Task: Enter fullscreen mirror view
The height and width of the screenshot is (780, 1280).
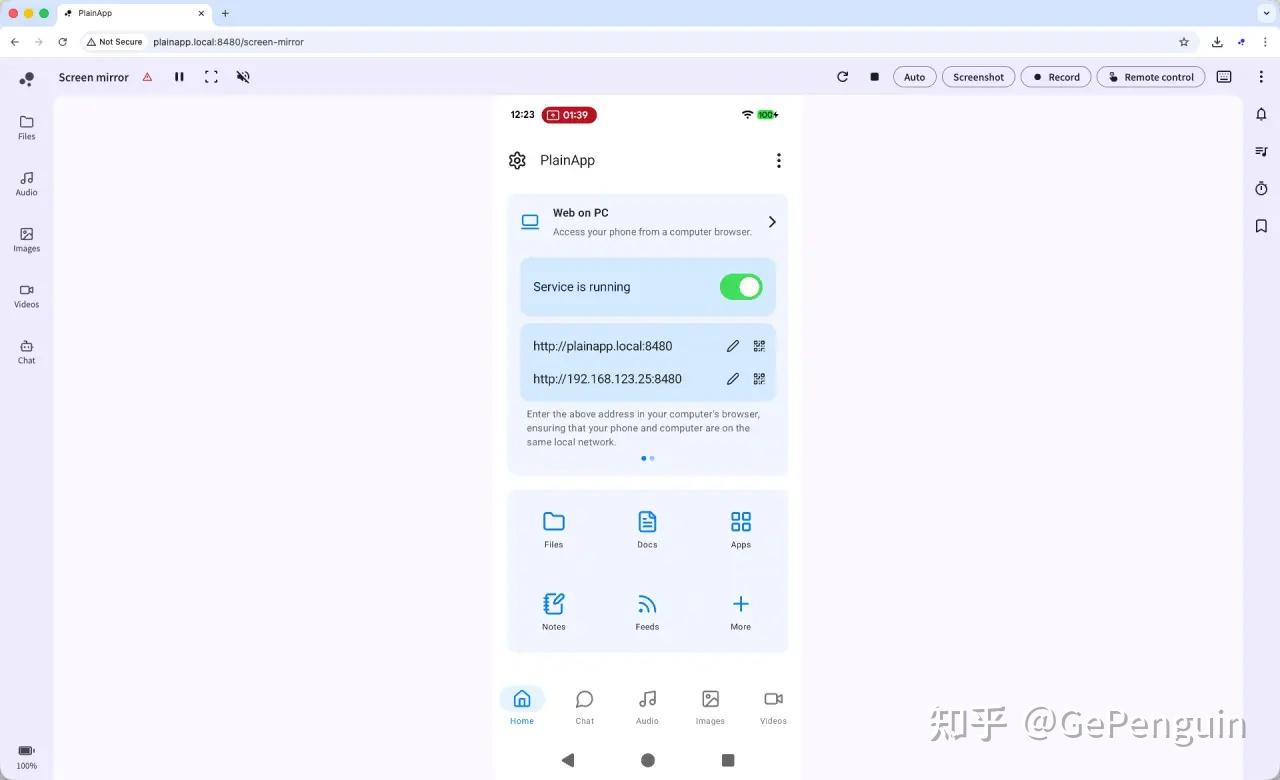Action: 211,77
